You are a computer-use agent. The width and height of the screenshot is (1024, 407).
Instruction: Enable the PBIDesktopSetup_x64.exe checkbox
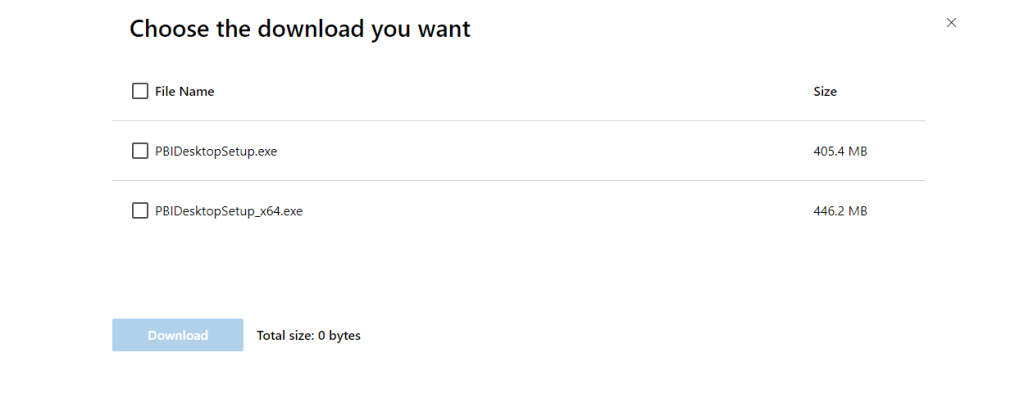point(140,211)
